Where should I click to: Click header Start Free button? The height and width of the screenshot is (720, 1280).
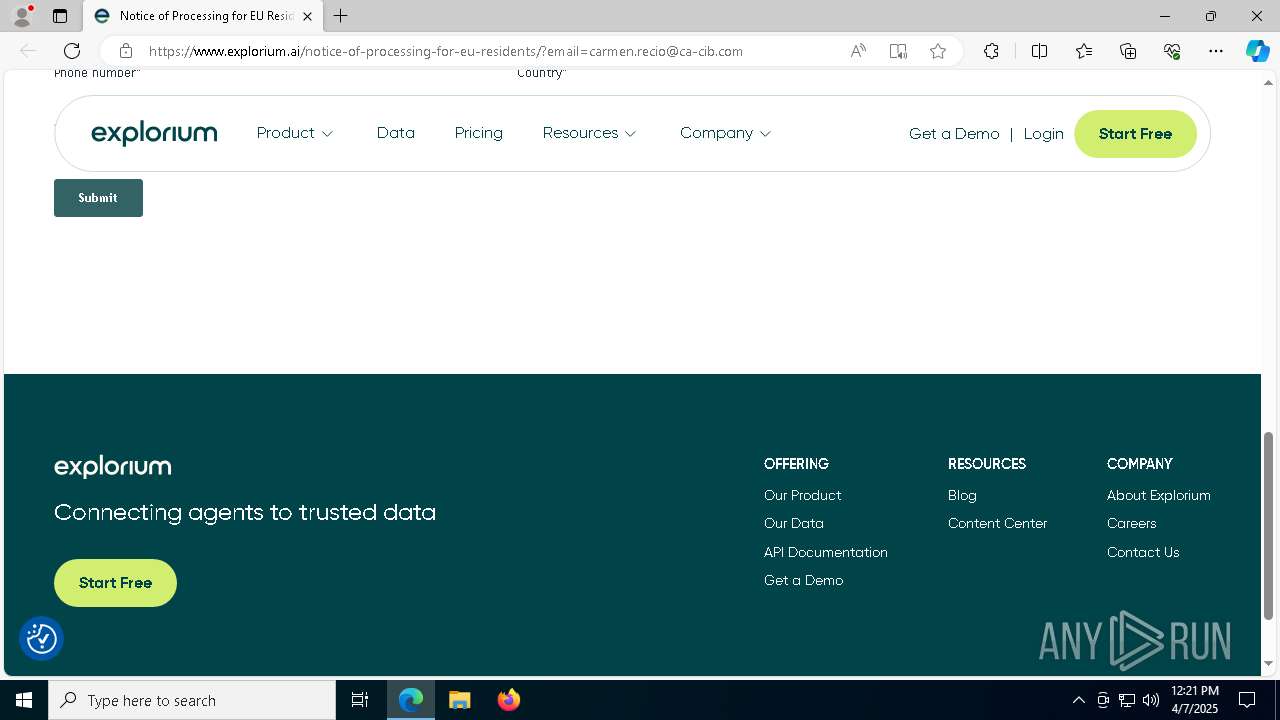(1135, 134)
